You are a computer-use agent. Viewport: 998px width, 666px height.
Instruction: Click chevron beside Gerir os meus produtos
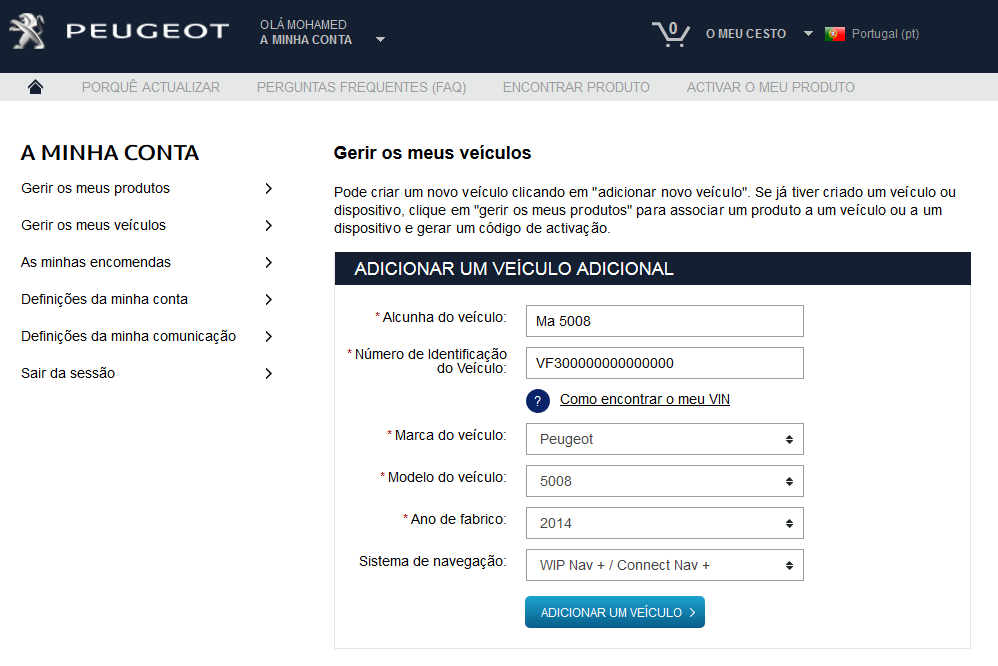(x=269, y=188)
